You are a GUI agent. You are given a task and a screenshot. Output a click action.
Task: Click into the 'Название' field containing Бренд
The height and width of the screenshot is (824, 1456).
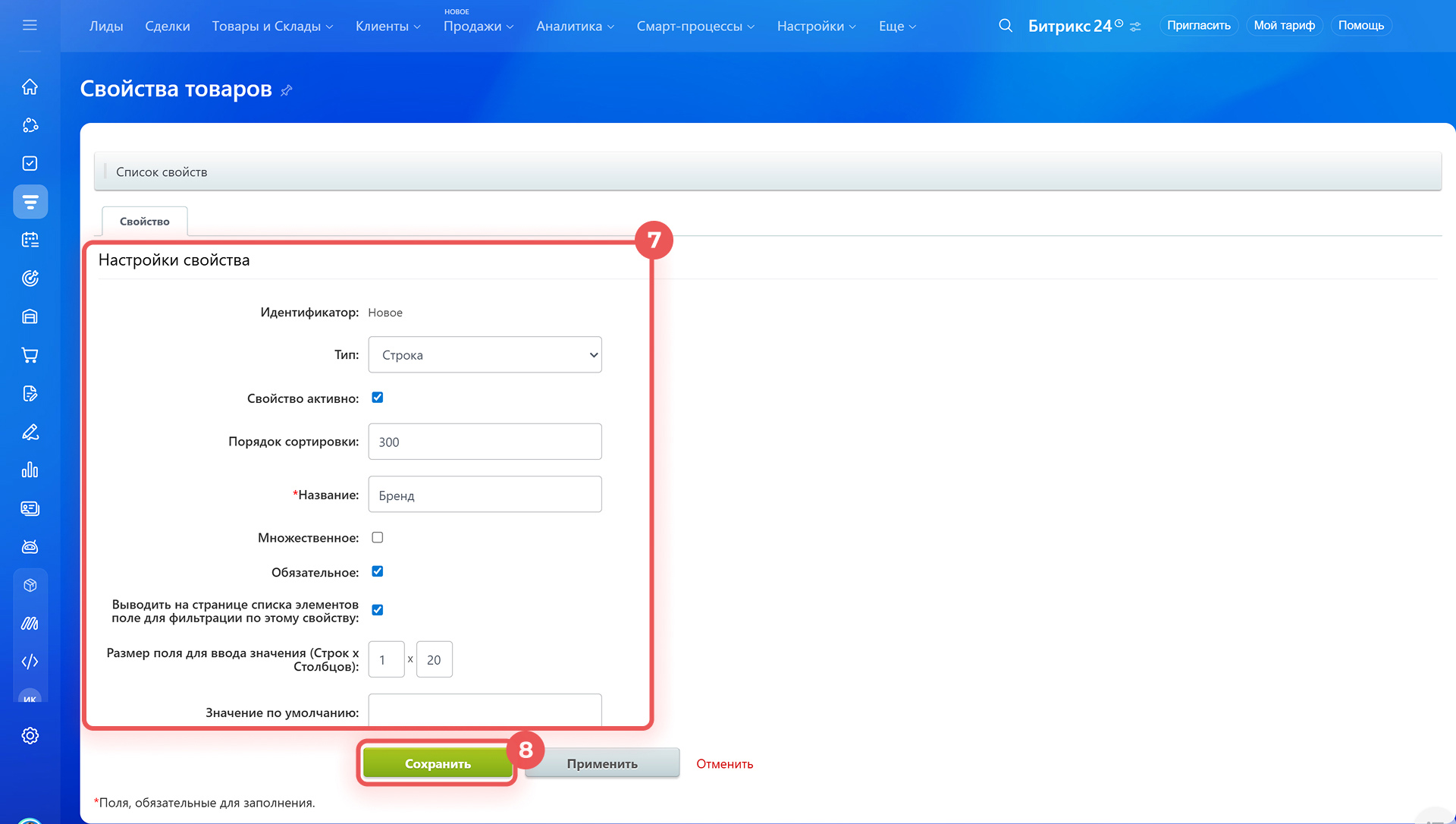coord(485,495)
